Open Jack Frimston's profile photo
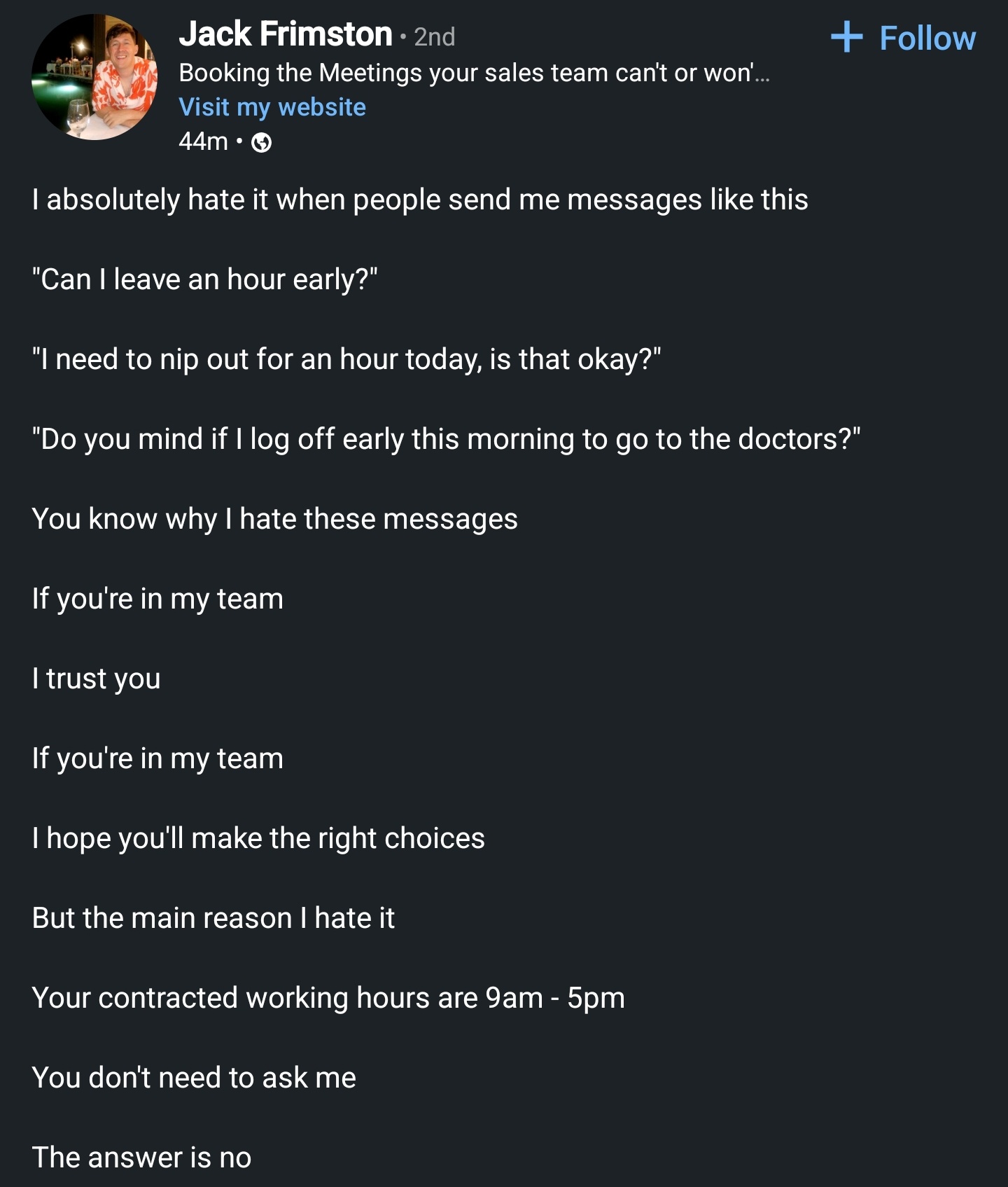1008x1187 pixels. click(x=94, y=77)
